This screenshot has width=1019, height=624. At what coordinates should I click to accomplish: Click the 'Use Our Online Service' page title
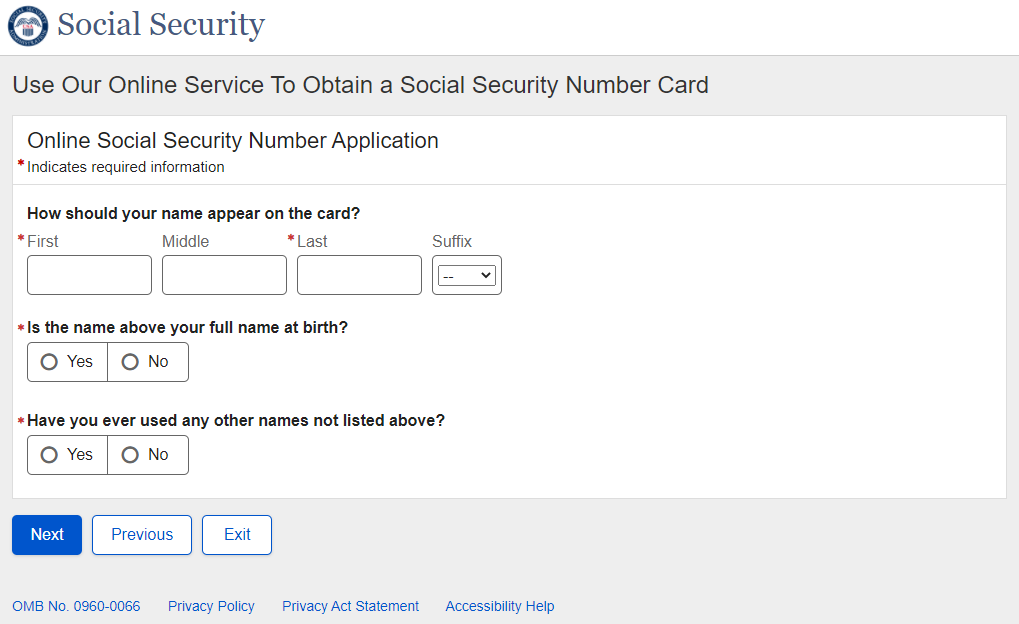360,85
